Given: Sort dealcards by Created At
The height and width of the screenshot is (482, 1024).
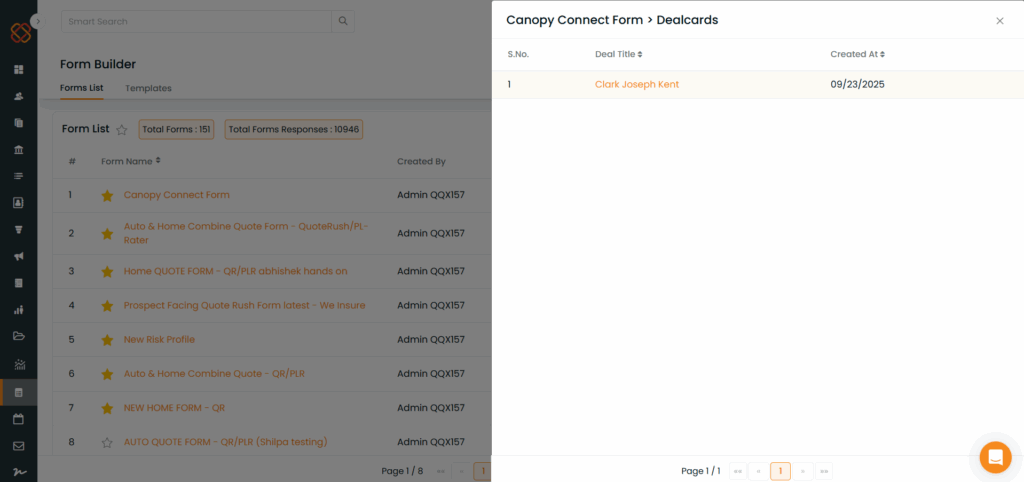Looking at the screenshot, I should tap(857, 54).
